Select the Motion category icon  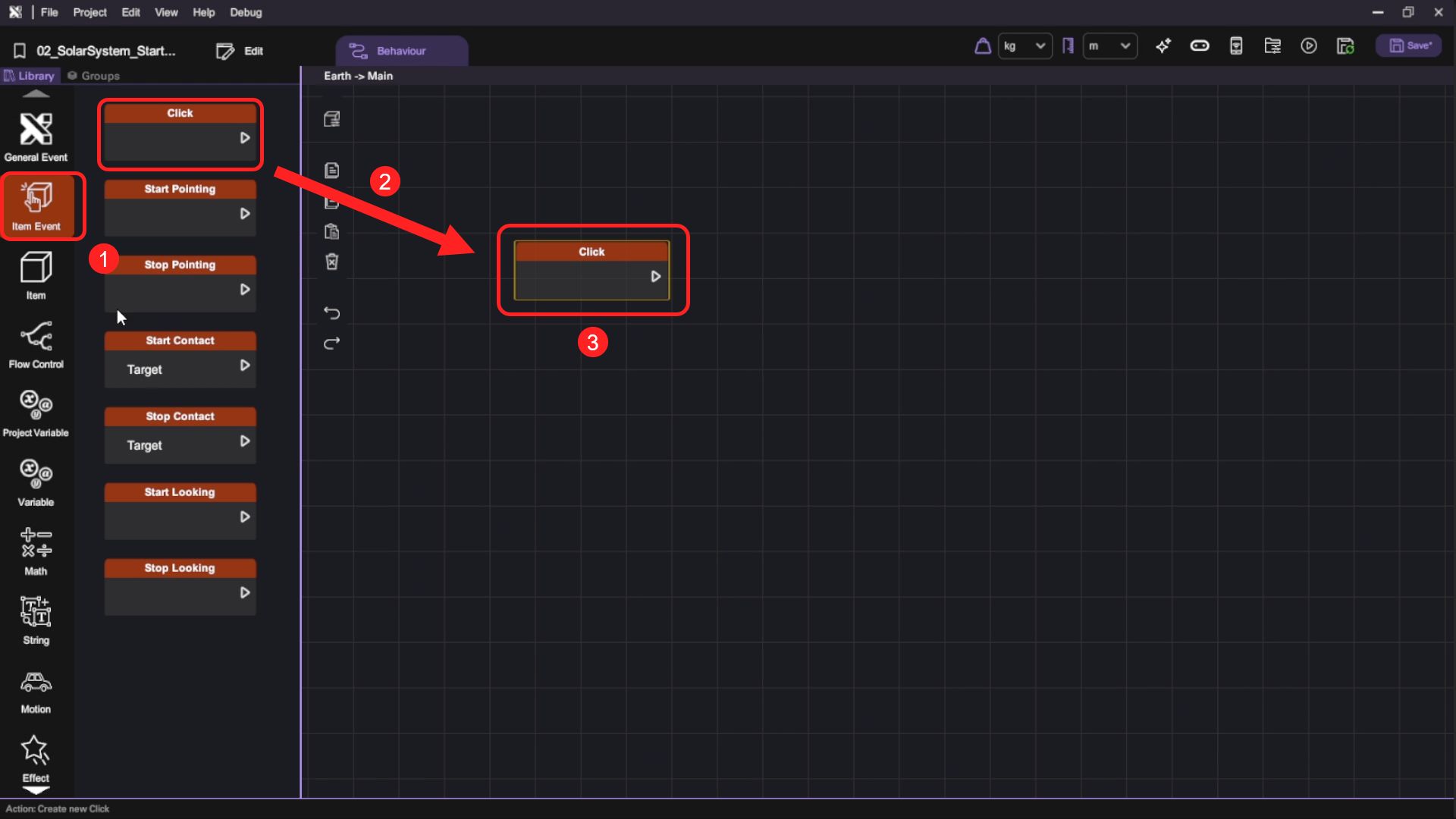[x=36, y=691]
